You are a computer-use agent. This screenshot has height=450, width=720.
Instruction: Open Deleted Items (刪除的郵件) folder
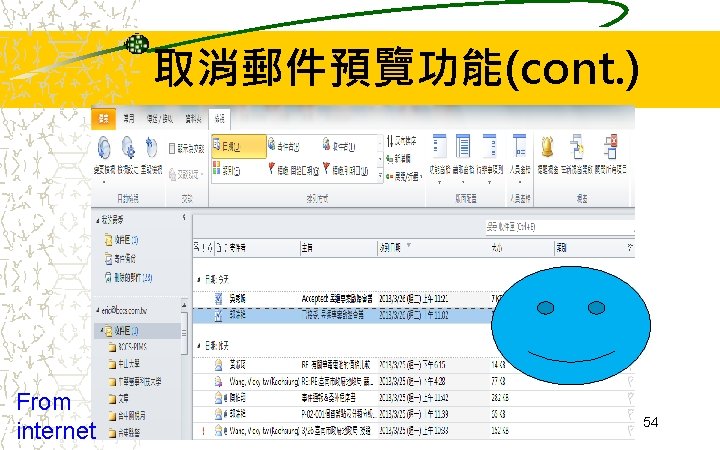coord(129,277)
